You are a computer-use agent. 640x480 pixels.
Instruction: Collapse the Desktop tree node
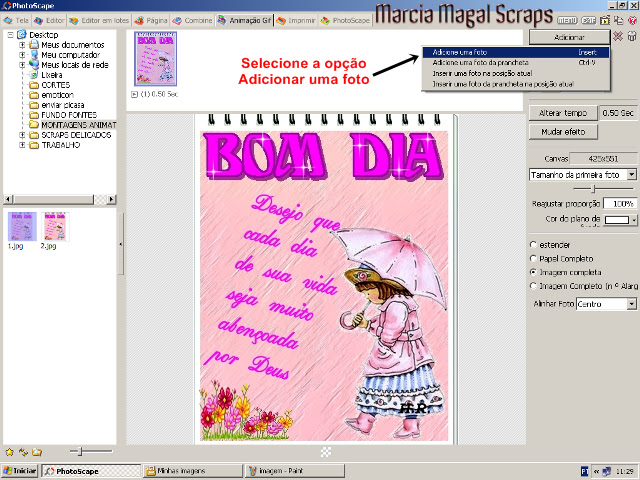(x=11, y=35)
